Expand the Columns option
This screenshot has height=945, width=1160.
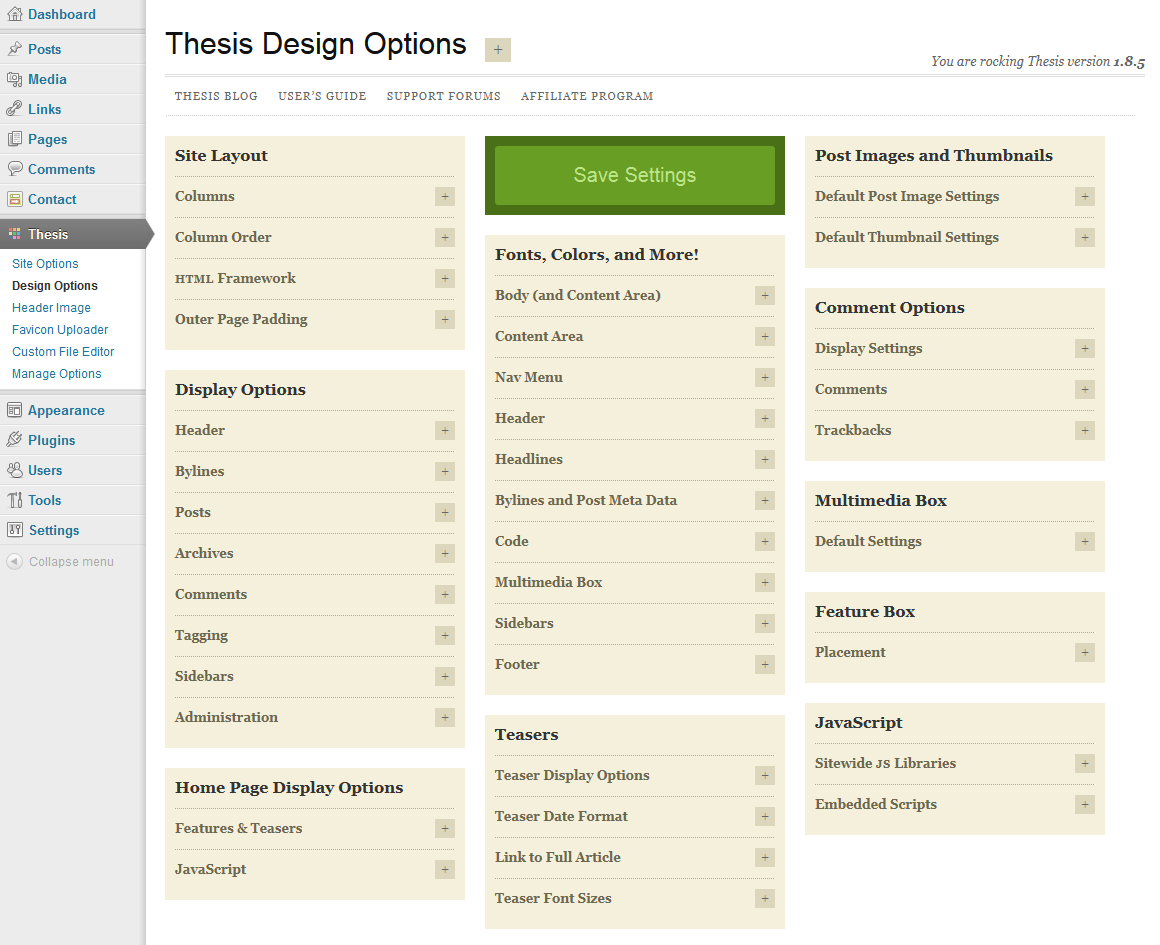pos(445,197)
